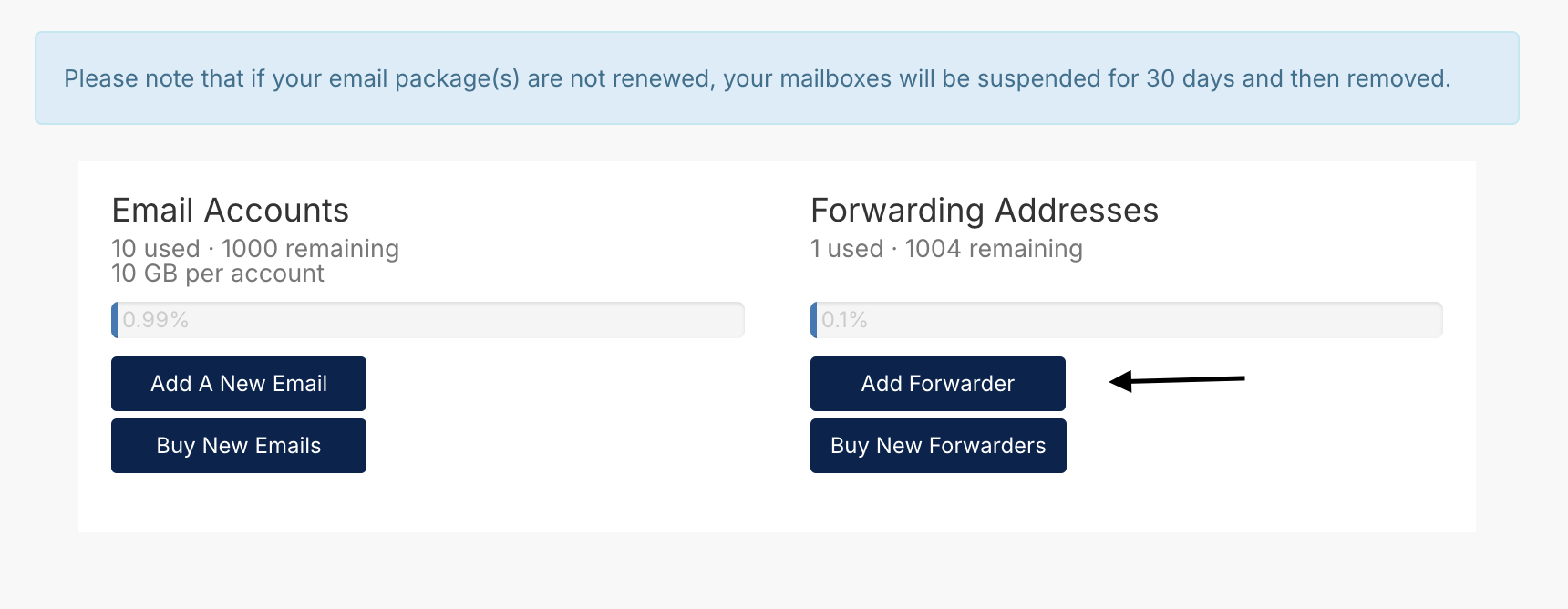
Task: Click the blue fill of Email Accounts bar
Action: (115, 320)
